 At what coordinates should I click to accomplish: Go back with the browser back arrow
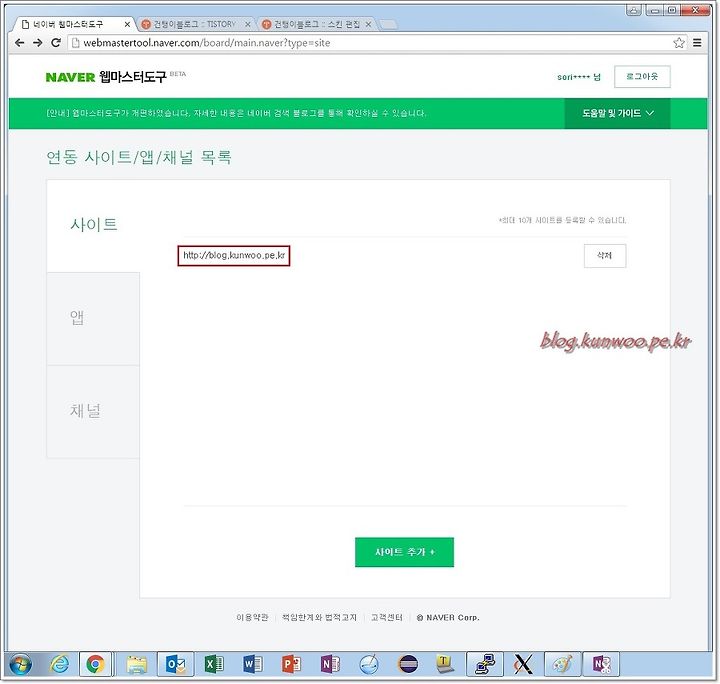pos(19,43)
